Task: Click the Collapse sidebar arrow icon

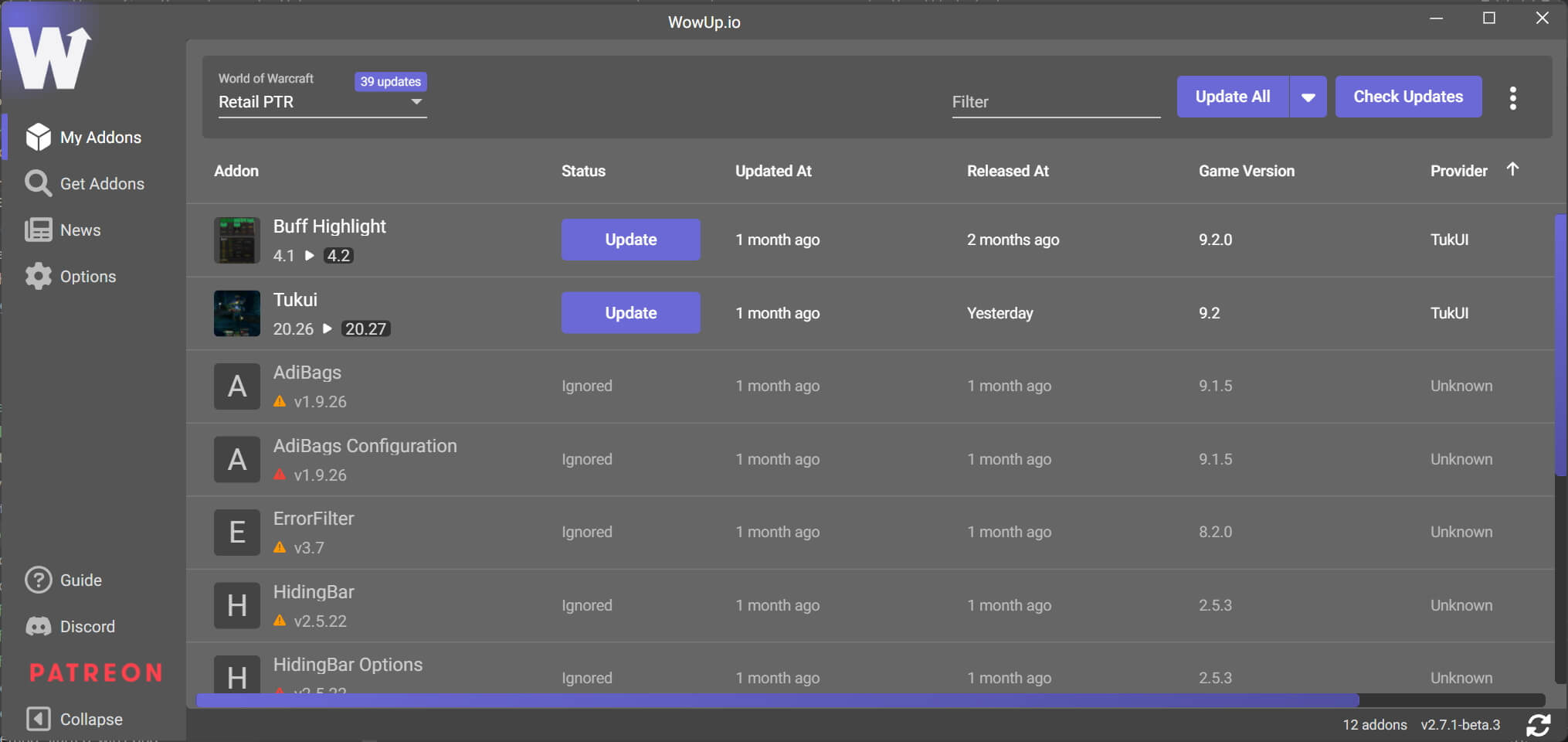Action: point(38,719)
